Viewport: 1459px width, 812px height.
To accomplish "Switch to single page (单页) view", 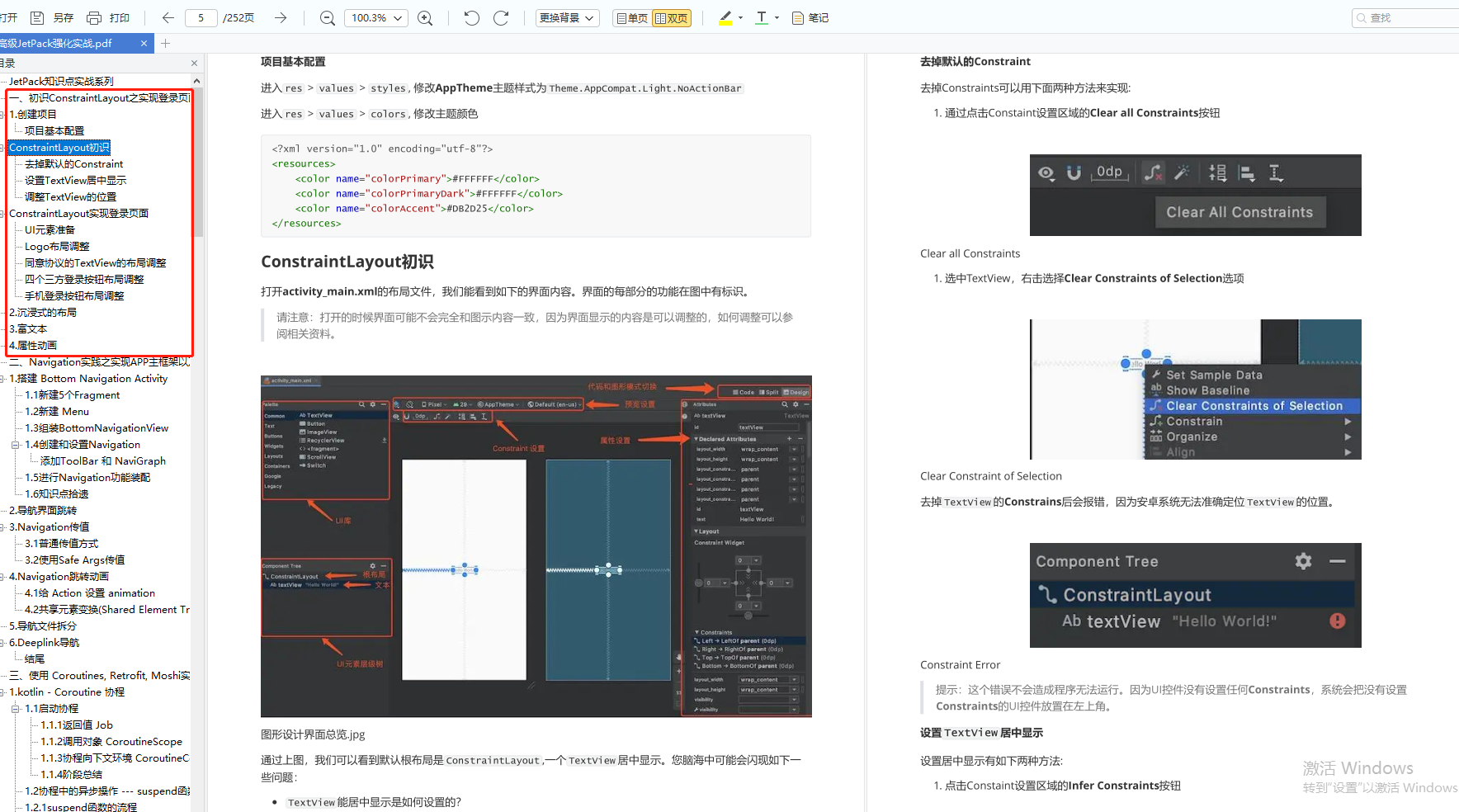I will pyautogui.click(x=631, y=17).
